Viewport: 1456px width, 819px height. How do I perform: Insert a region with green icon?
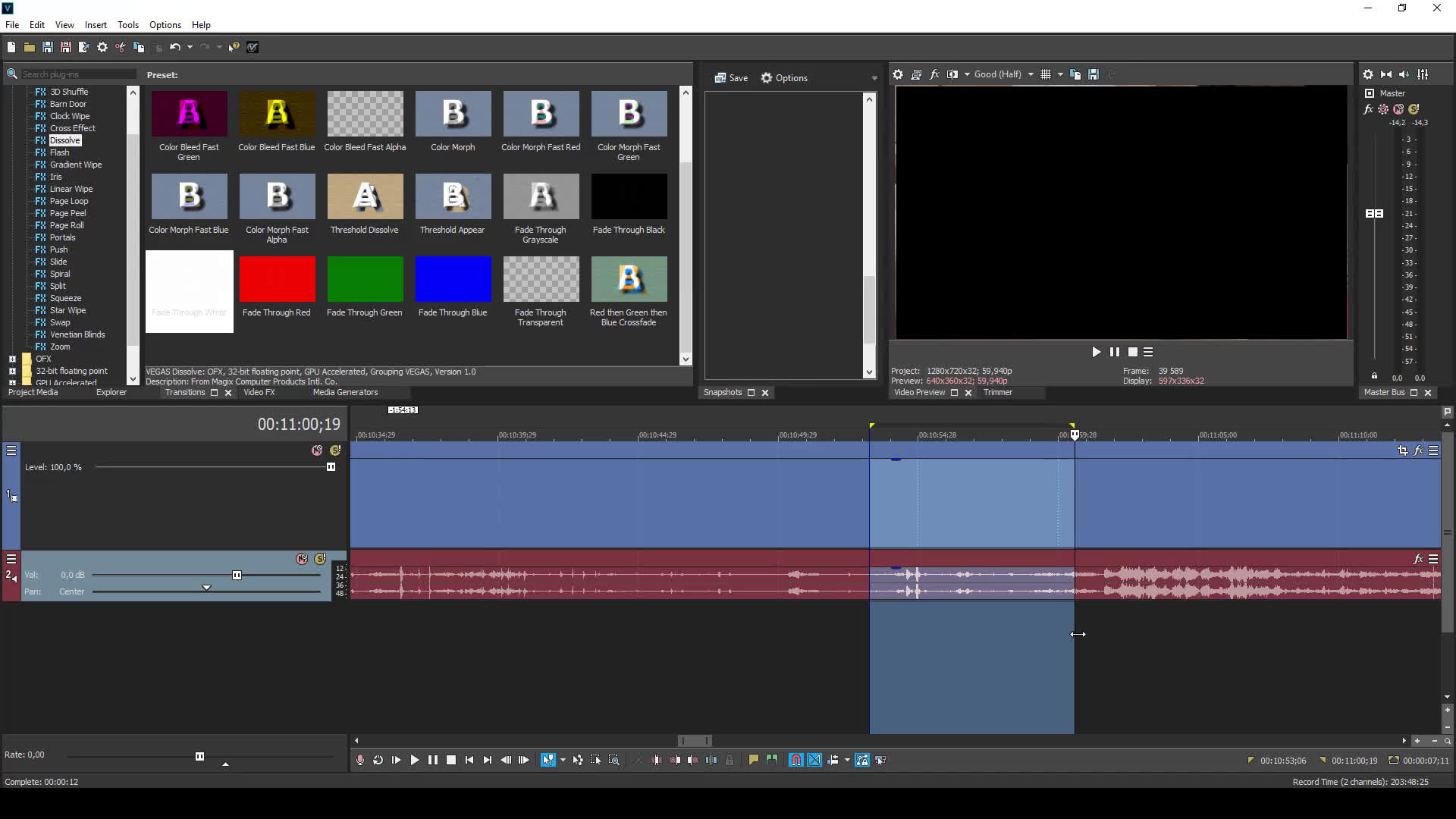point(772,760)
